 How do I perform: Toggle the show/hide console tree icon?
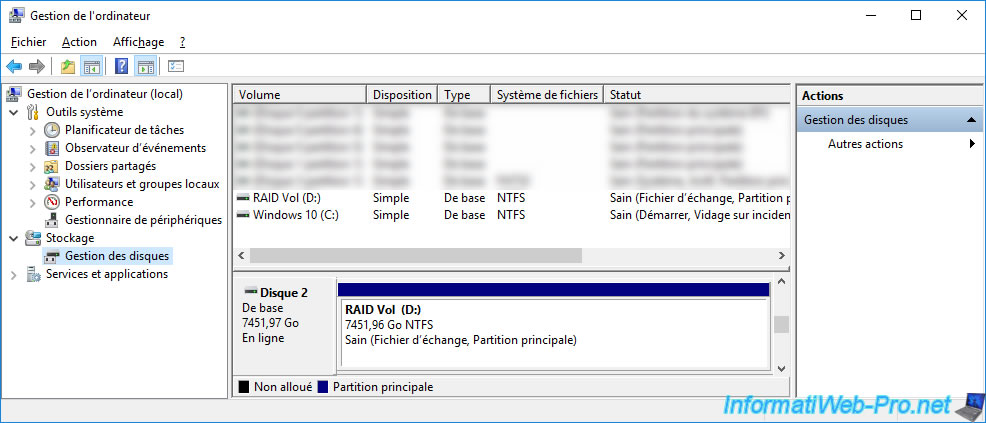[x=91, y=66]
